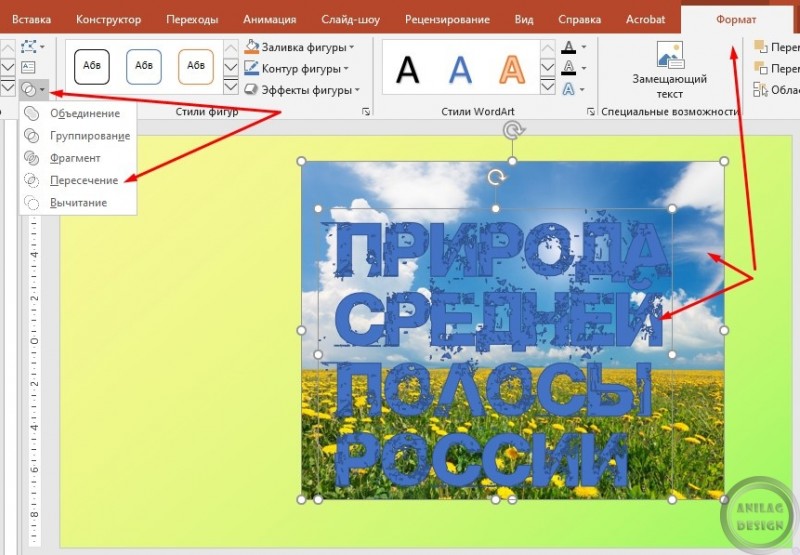
Task: Open Заливка фигуры fill dropdown
Action: [299, 47]
